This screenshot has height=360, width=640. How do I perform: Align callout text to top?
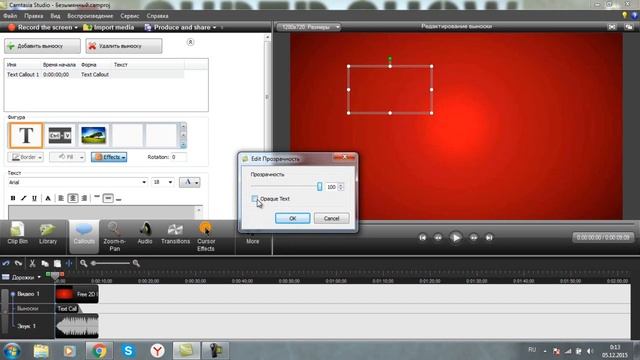(x=97, y=198)
